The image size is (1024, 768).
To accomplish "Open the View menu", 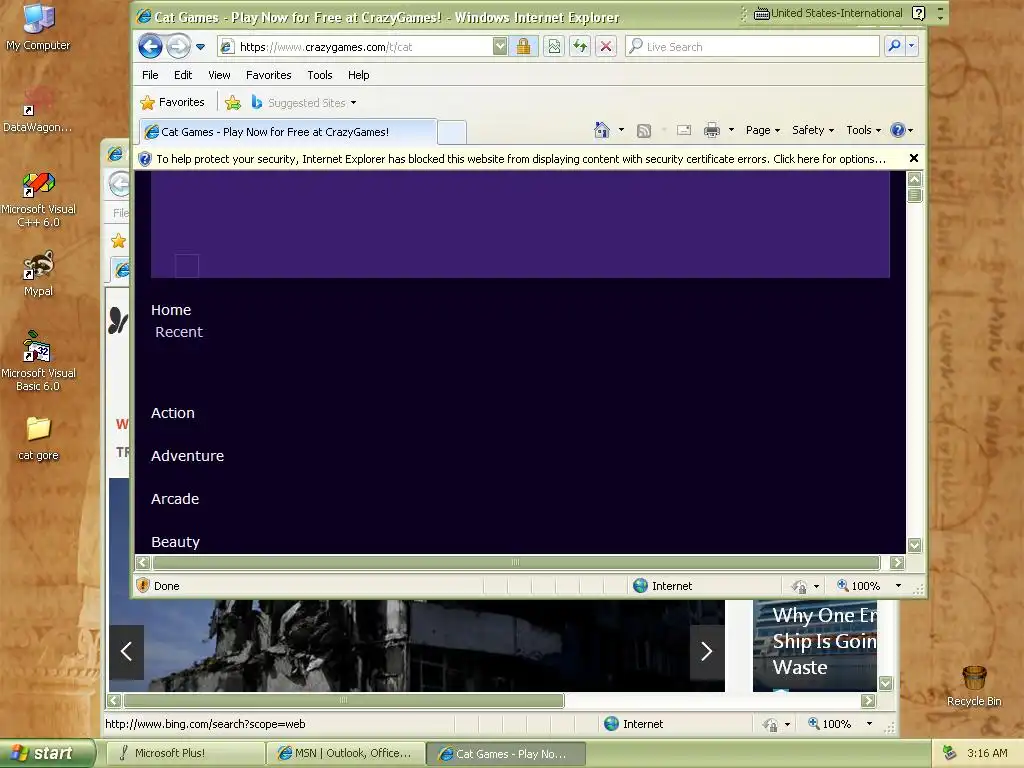I will tap(219, 75).
